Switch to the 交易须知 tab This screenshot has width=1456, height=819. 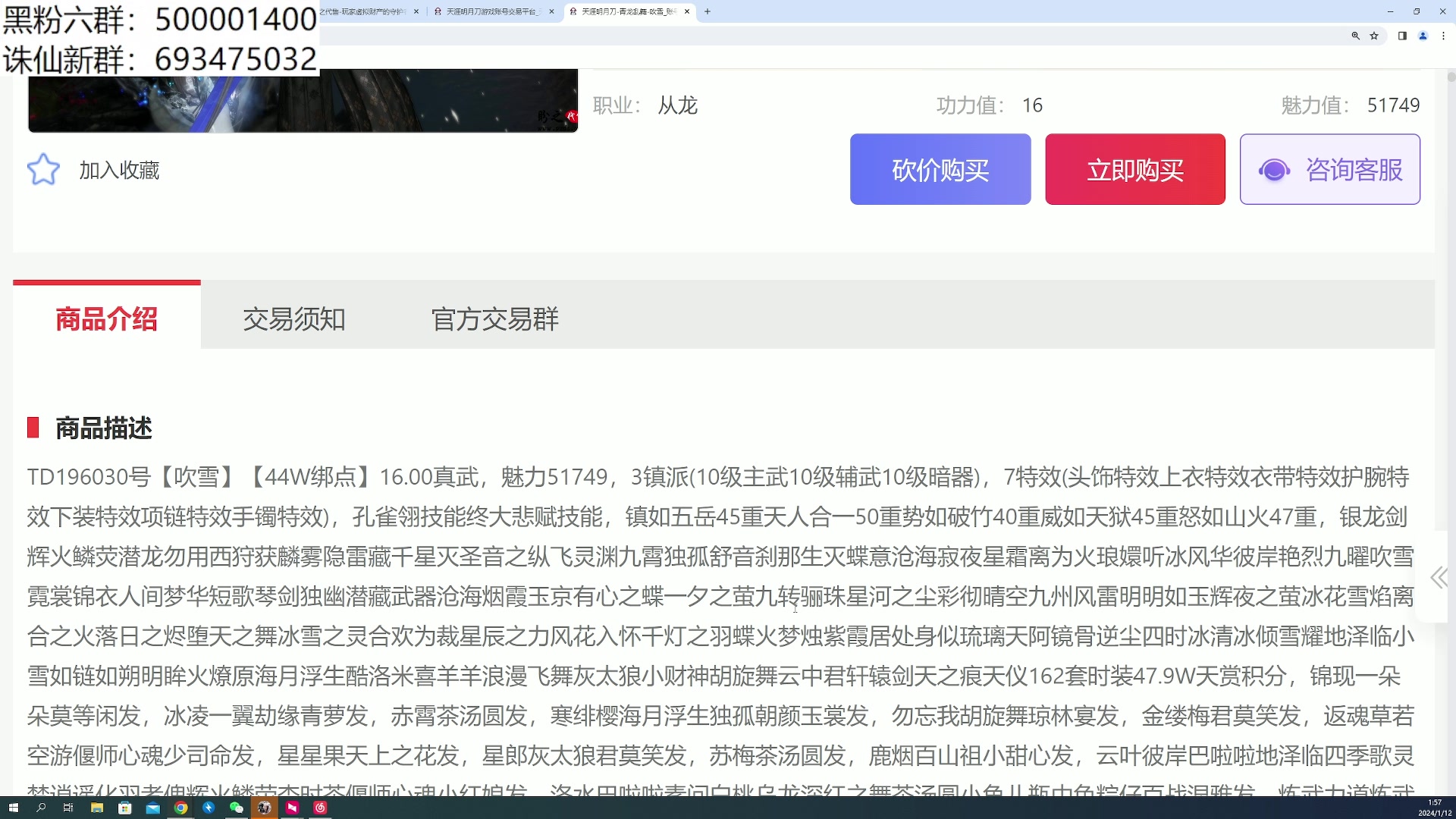coord(293,319)
